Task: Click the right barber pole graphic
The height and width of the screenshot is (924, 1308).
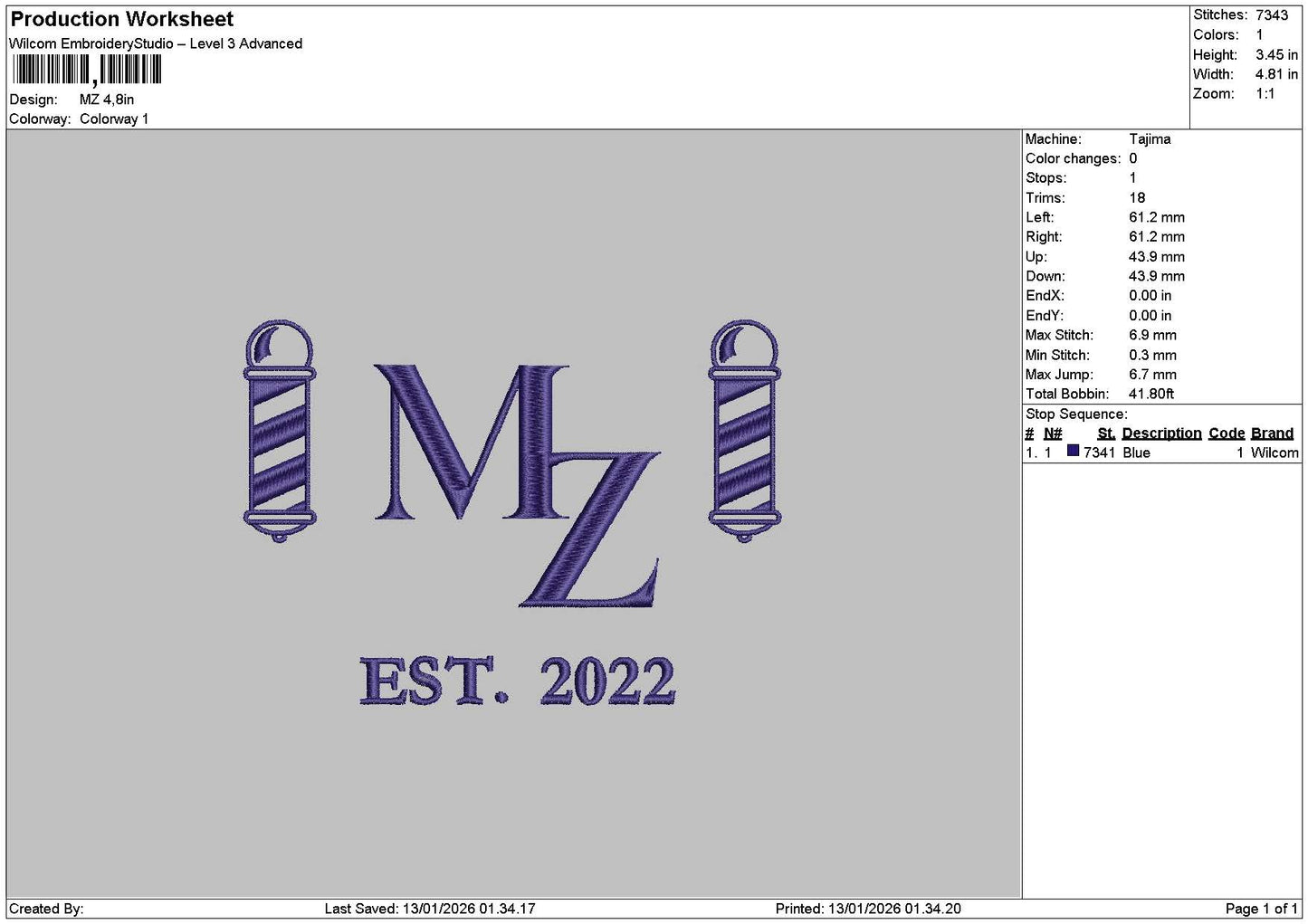Action: click(744, 431)
